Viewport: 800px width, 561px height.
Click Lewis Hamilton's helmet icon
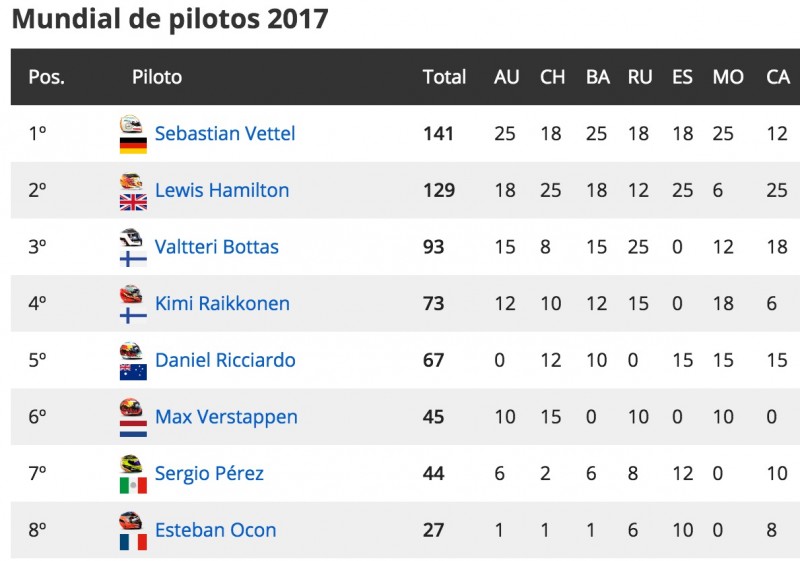click(131, 181)
